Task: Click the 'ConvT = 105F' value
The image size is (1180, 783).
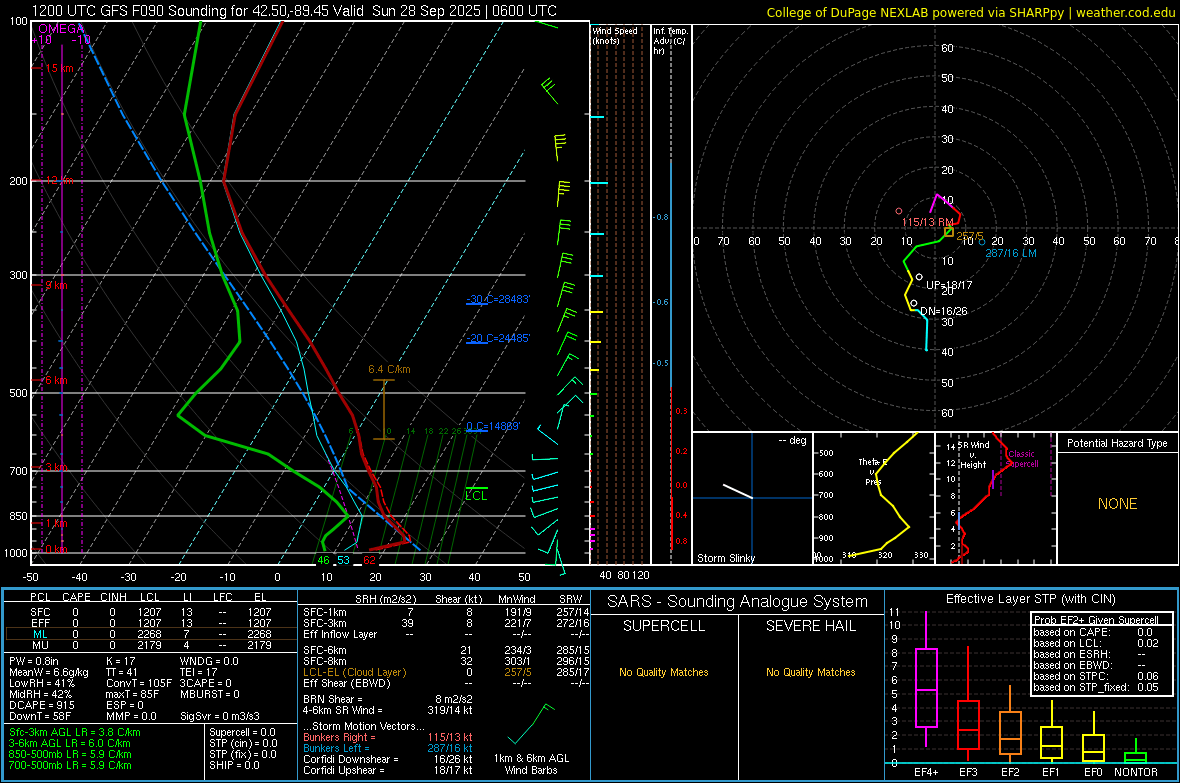Action: click(139, 683)
